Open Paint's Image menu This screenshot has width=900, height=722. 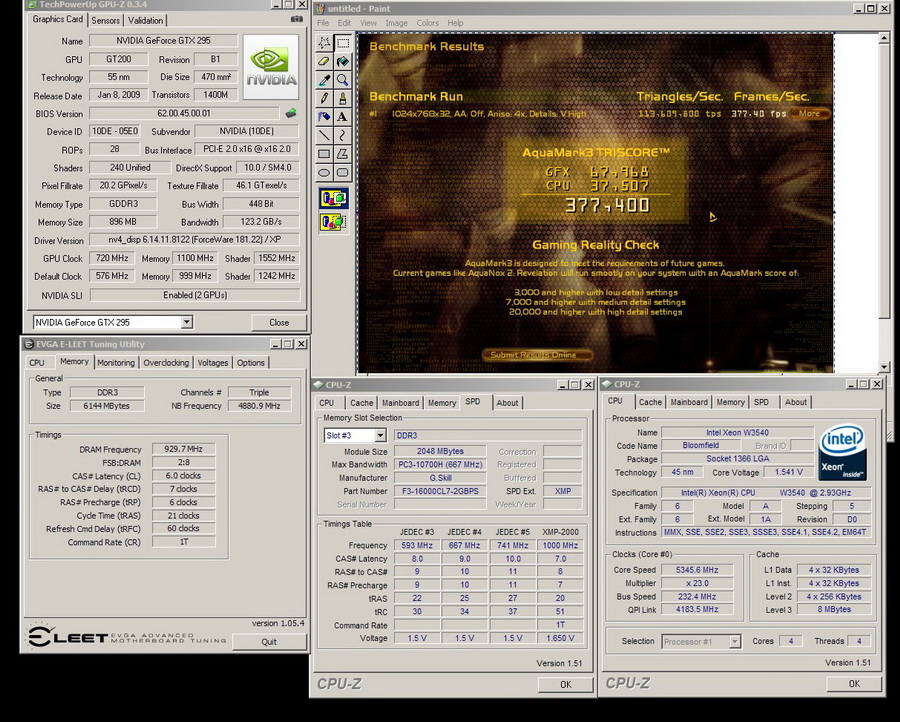(396, 23)
